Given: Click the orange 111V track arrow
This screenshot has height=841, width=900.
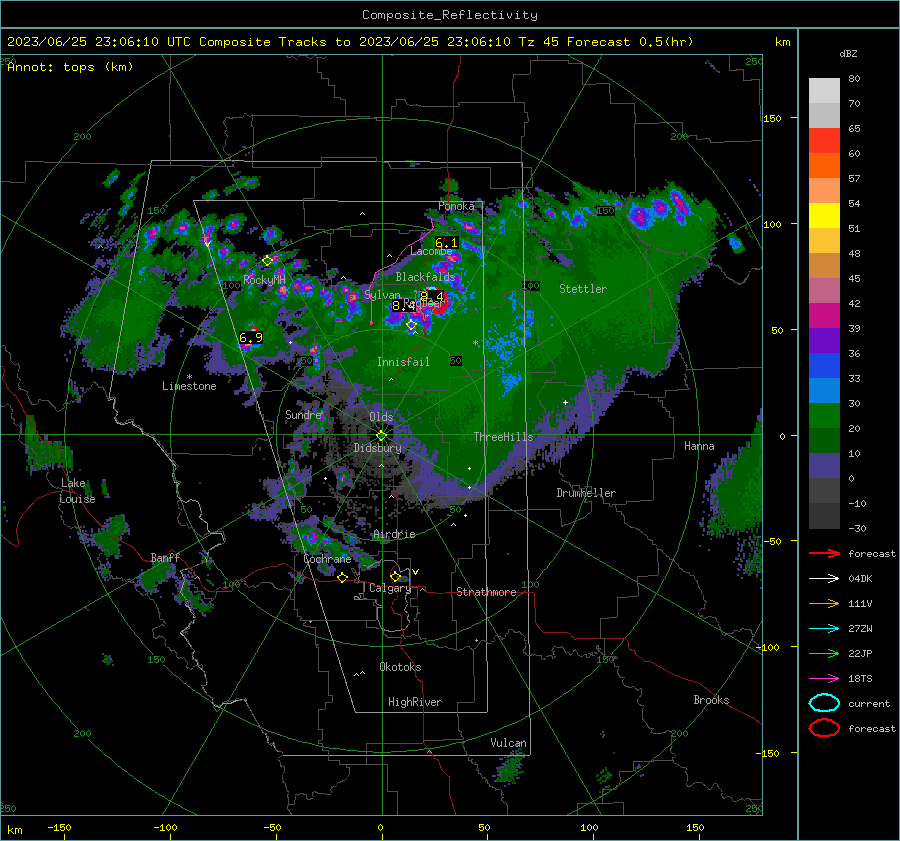Looking at the screenshot, I should pyautogui.click(x=824, y=603).
